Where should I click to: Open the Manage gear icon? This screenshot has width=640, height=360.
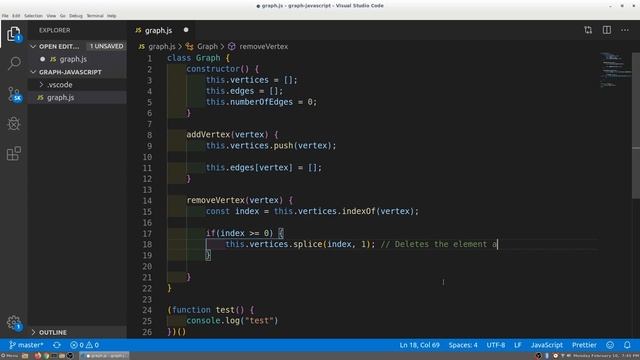click(14, 322)
